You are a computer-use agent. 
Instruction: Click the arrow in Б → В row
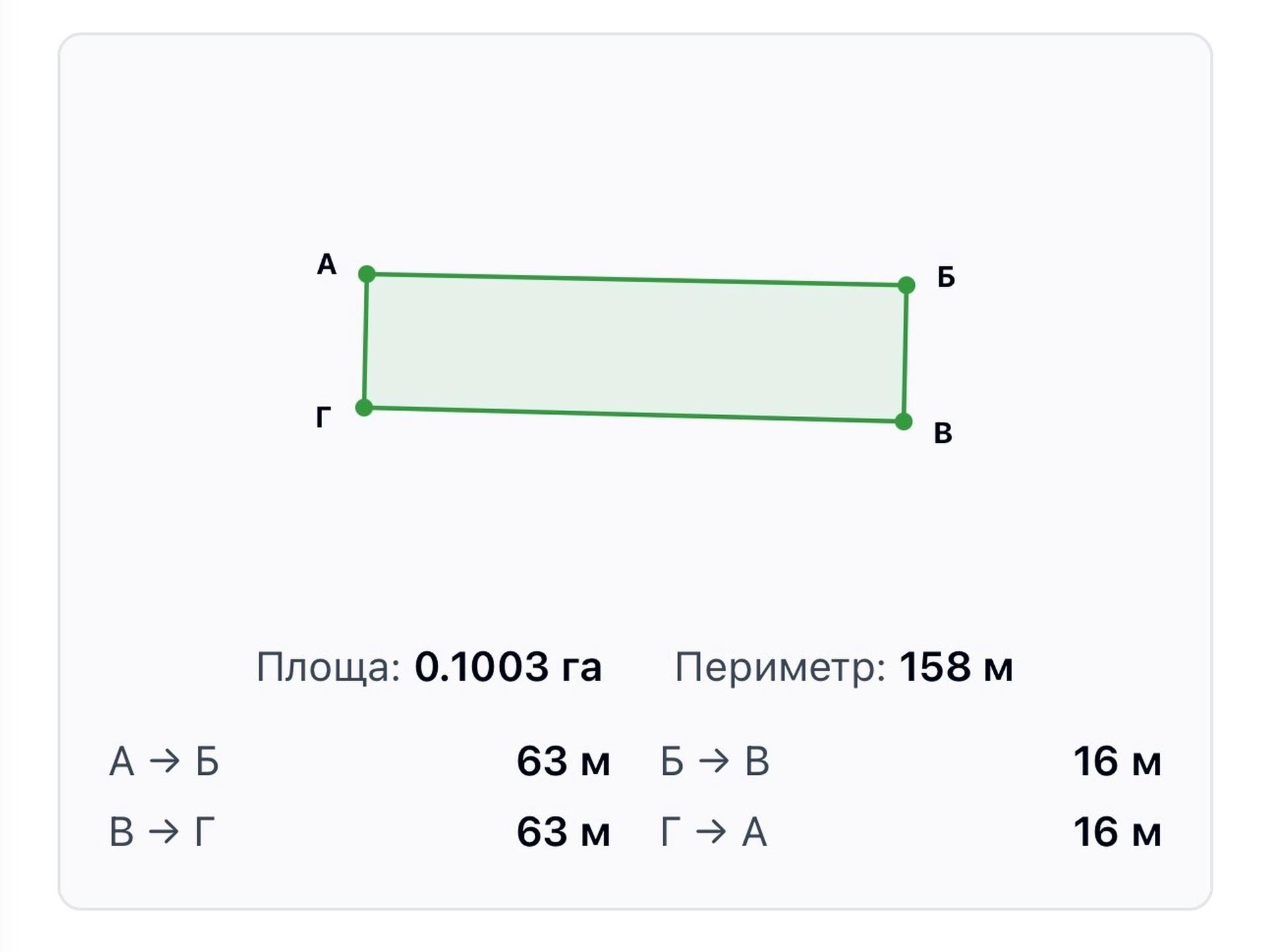pyautogui.click(x=714, y=761)
